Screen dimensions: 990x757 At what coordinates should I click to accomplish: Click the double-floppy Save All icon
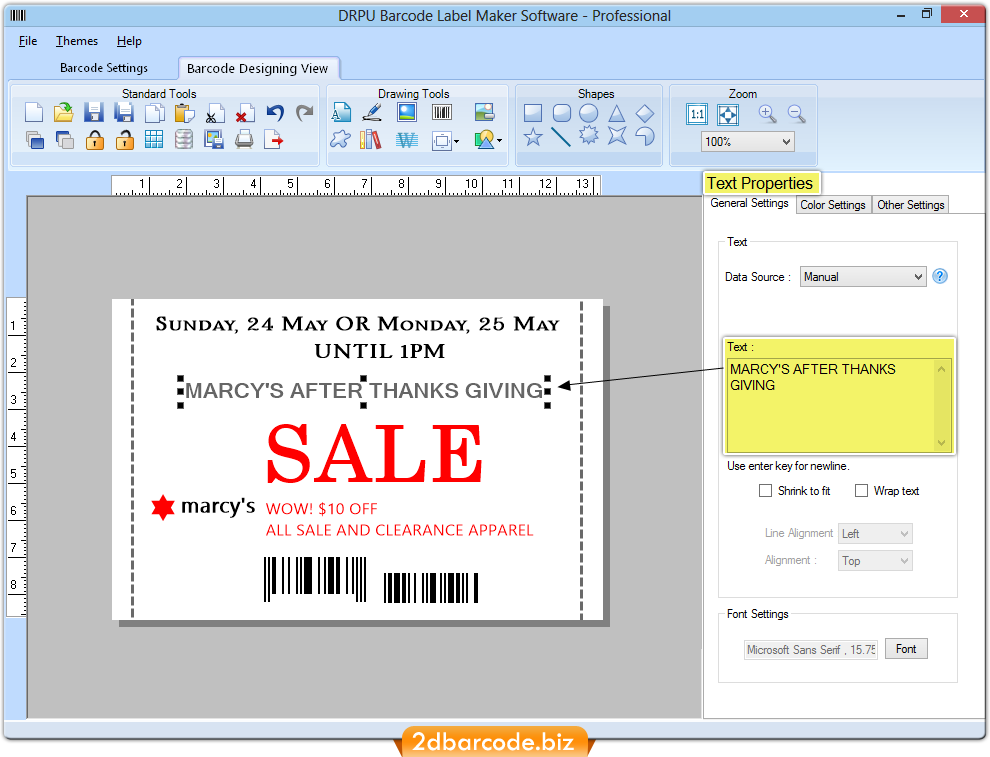[x=124, y=113]
